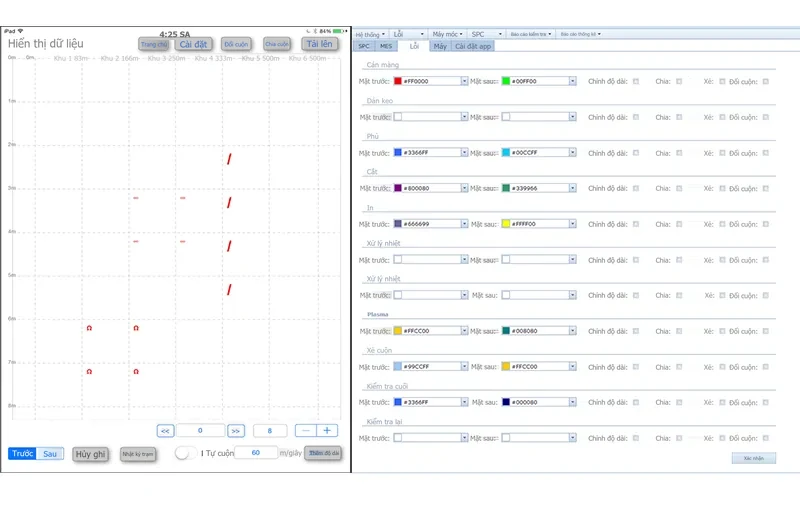The height and width of the screenshot is (510, 800).
Task: Click the Hủy ghi button
Action: pos(90,454)
